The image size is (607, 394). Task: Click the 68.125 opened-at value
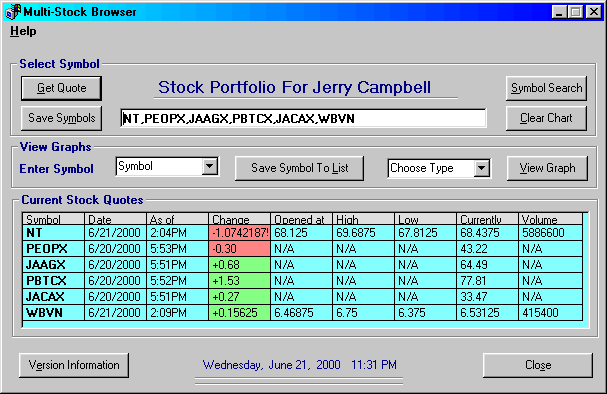pyautogui.click(x=302, y=233)
